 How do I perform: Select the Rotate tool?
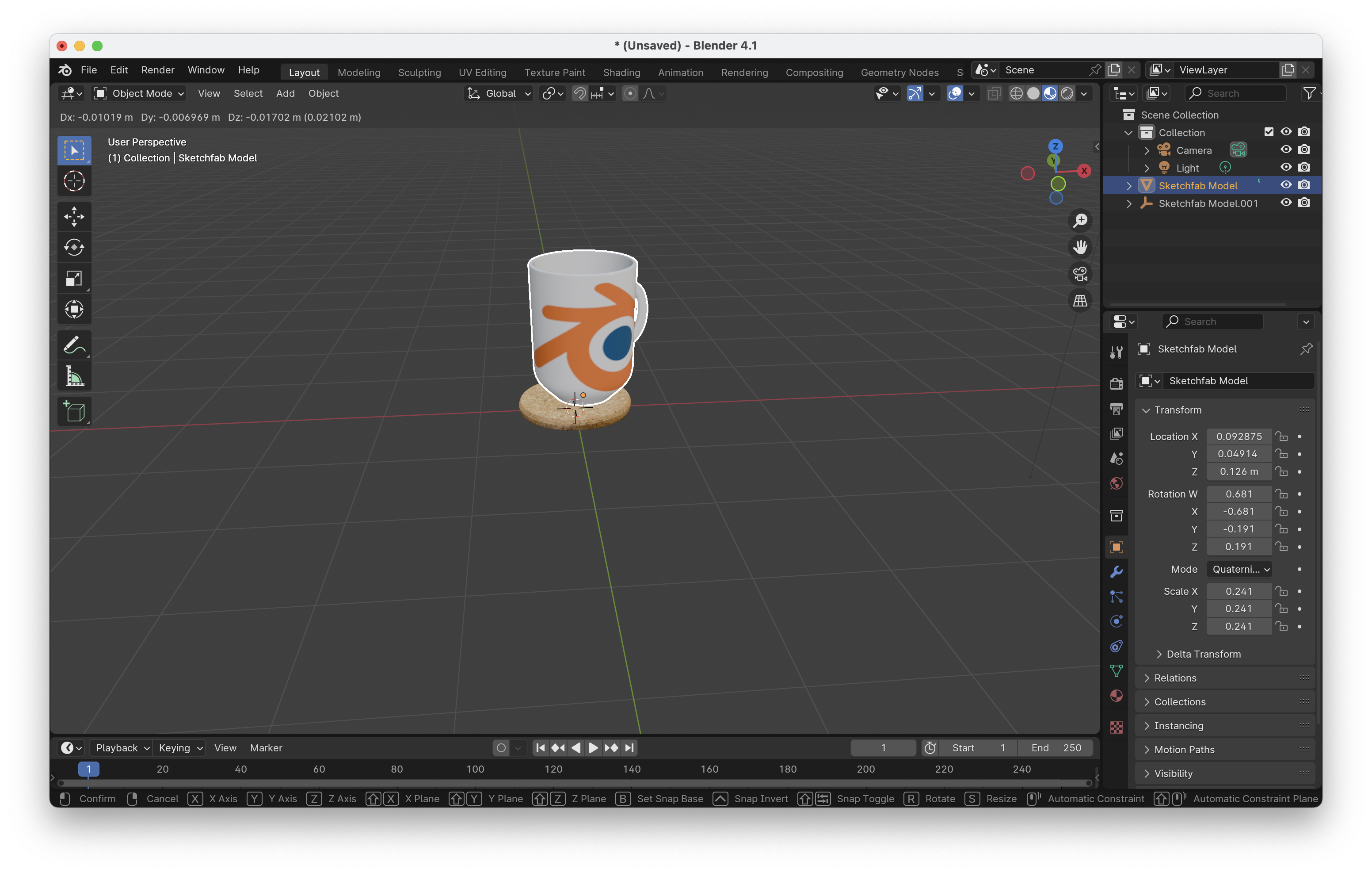[x=74, y=247]
